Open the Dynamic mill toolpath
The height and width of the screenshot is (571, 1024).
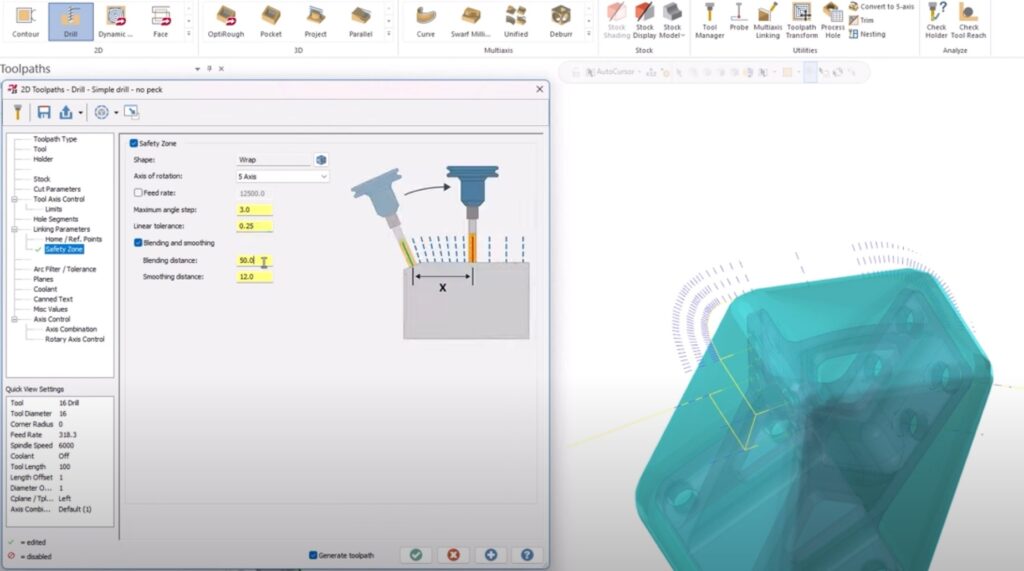pos(116,21)
